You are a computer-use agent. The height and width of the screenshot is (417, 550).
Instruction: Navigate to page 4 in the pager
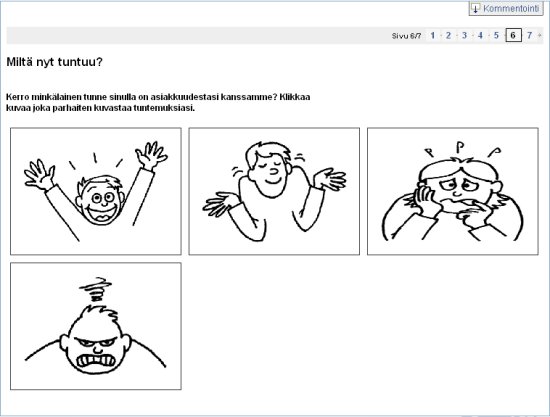coord(480,35)
